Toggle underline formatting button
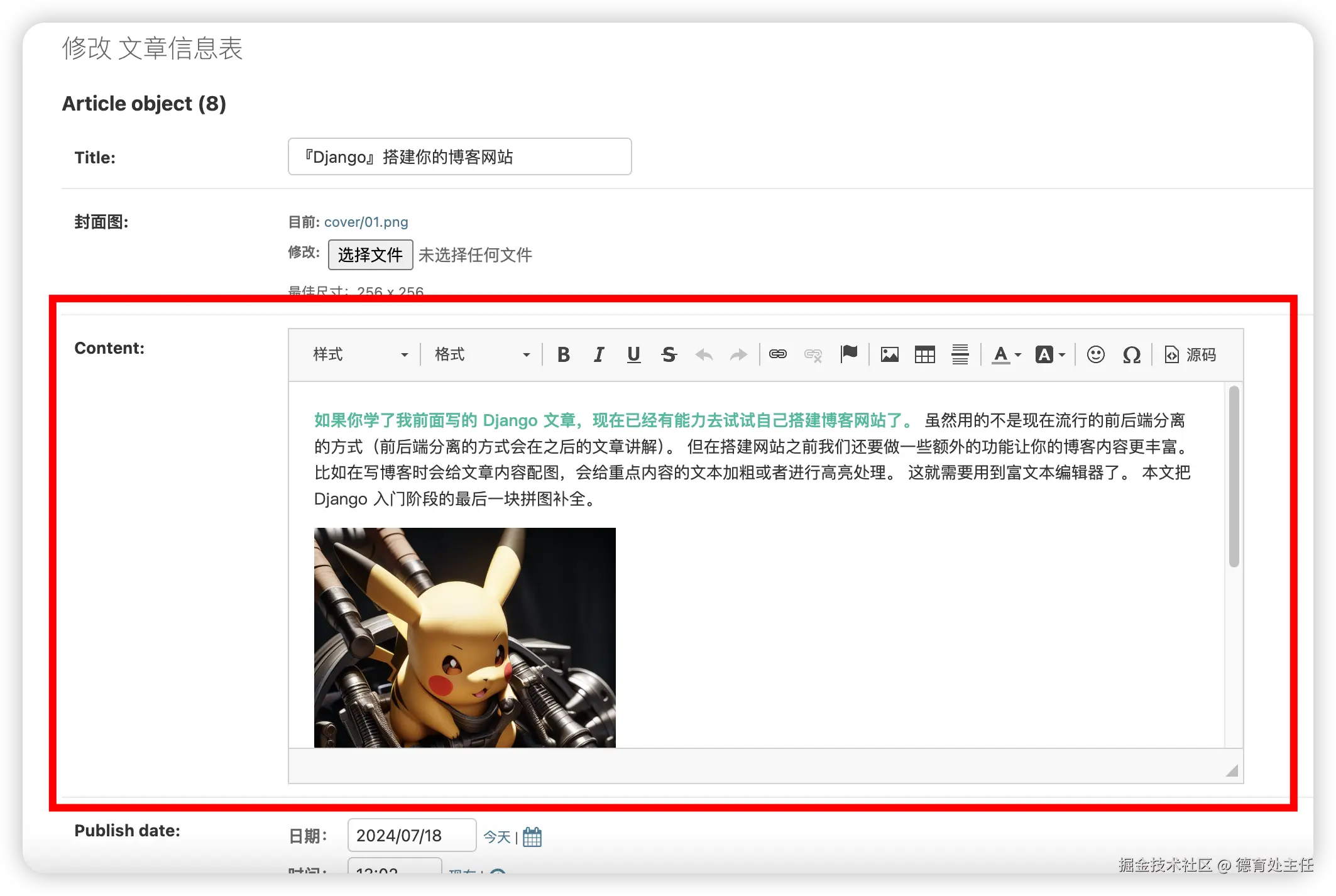This screenshot has width=1336, height=896. (633, 355)
